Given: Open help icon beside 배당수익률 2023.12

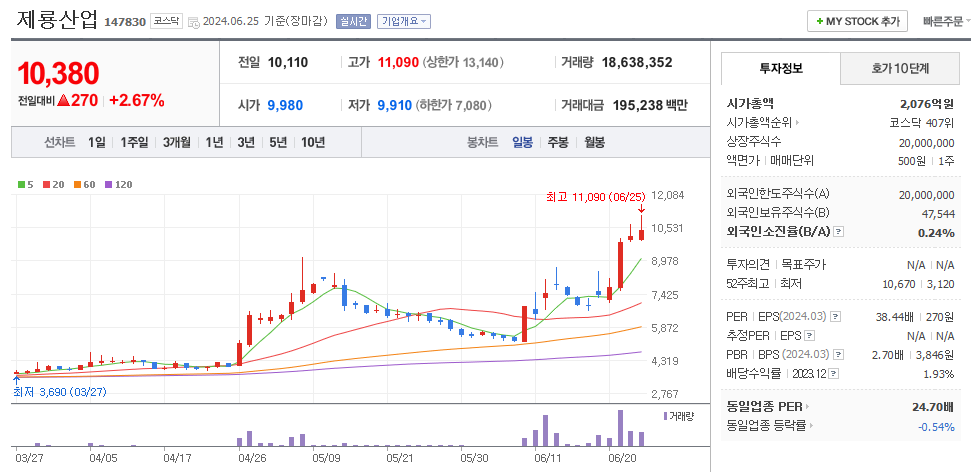Looking at the screenshot, I should [x=834, y=374].
